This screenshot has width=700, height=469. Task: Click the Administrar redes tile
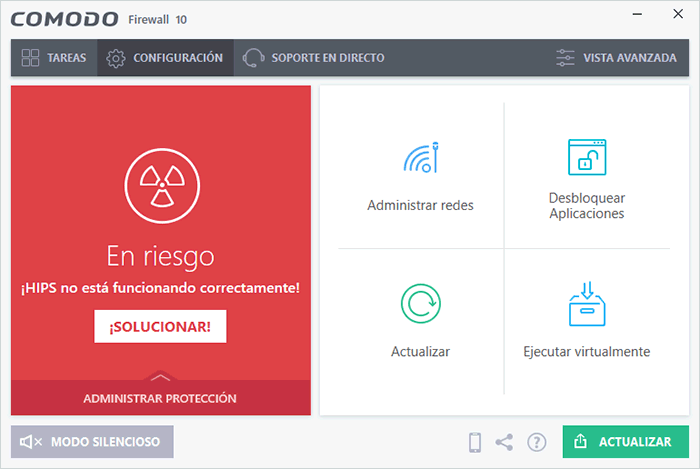421,175
